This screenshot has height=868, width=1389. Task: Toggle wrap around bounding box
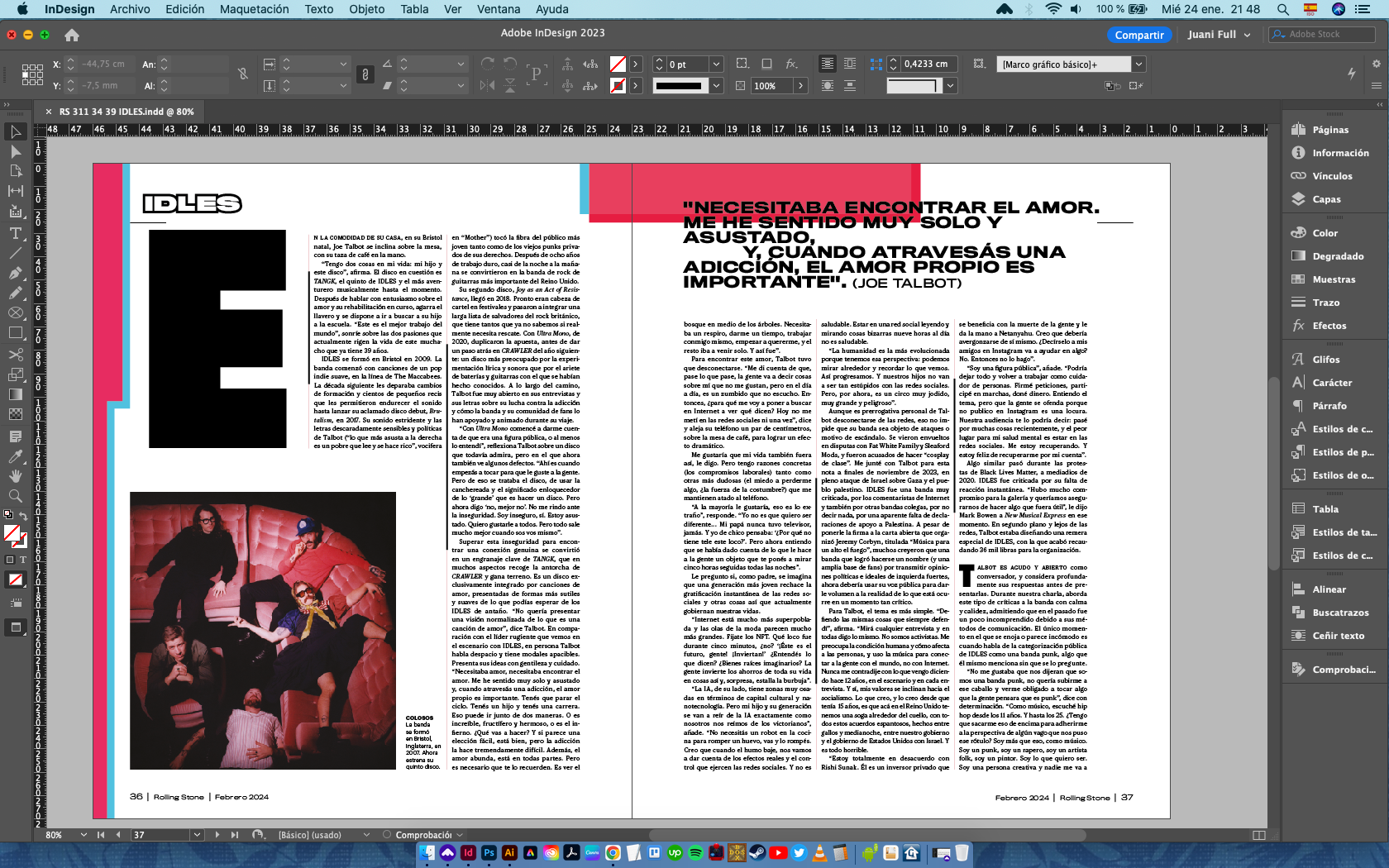coord(850,64)
